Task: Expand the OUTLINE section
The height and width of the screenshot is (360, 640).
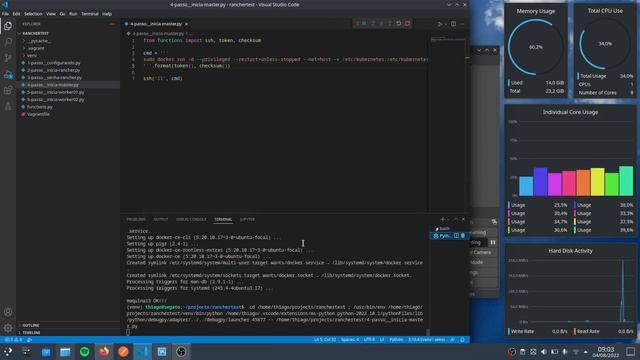Action: pos(31,326)
